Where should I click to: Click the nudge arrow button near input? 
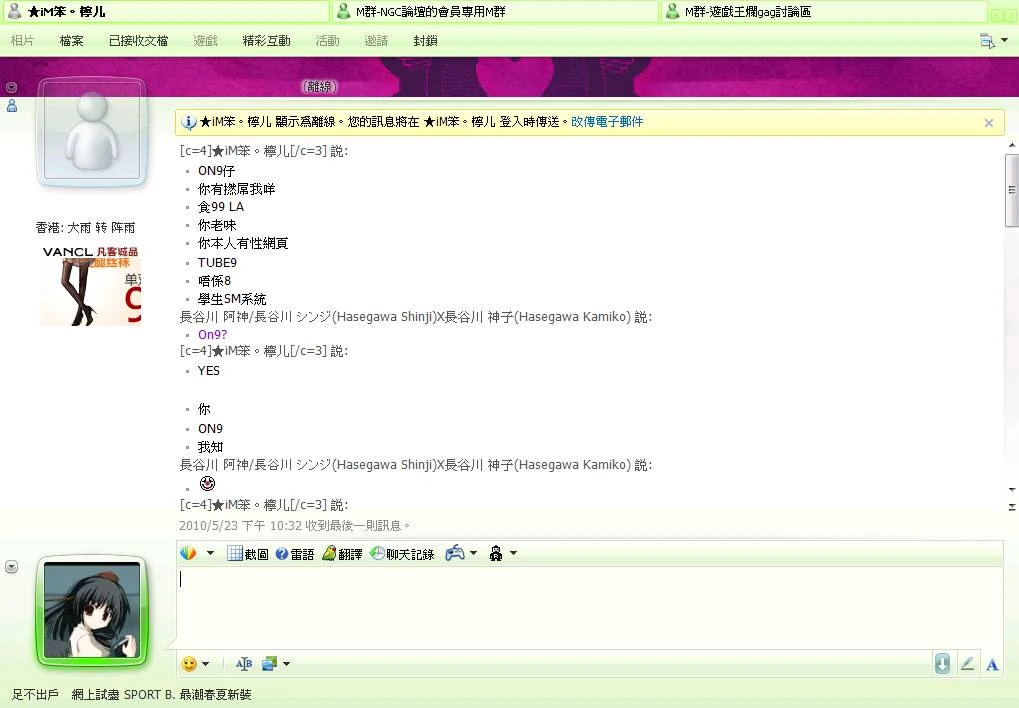pos(942,664)
